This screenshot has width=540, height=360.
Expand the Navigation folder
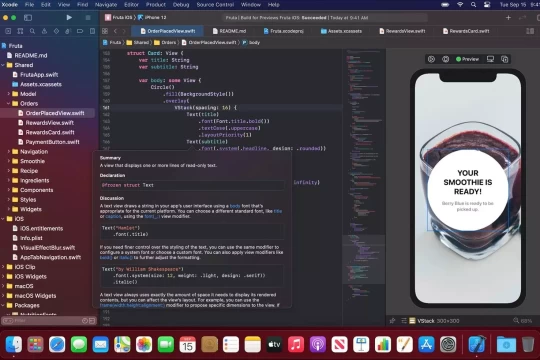9,152
